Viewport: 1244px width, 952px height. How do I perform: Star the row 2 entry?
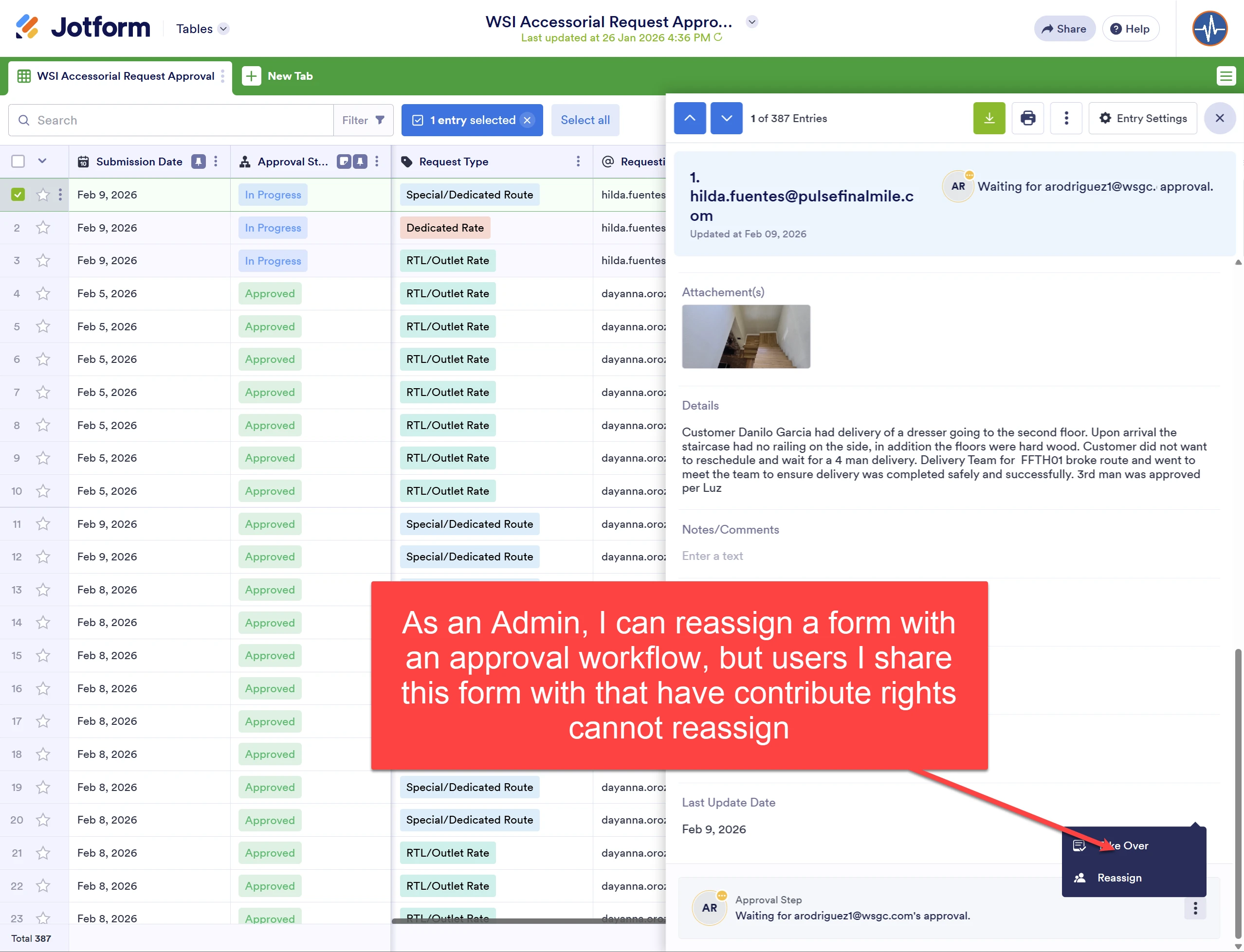coord(43,228)
